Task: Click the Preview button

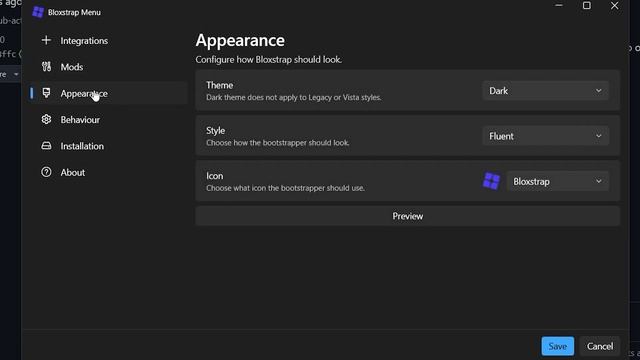Action: pos(407,216)
